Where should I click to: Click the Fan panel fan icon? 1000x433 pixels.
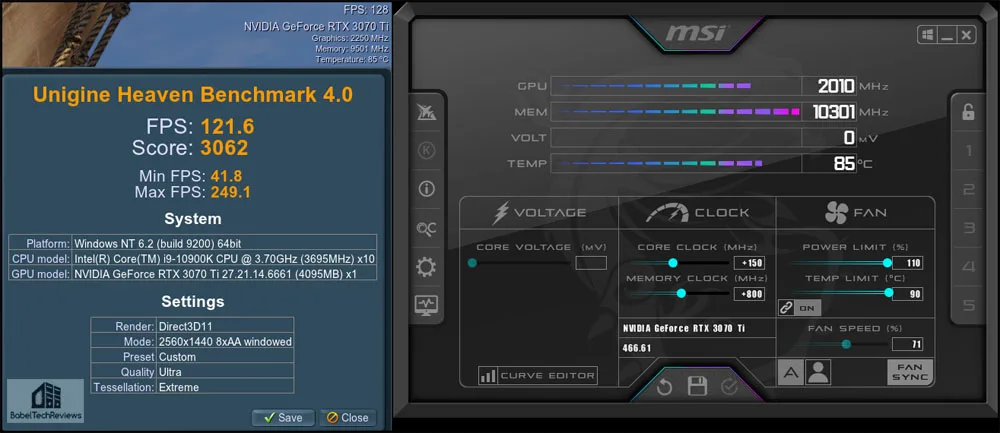point(836,213)
